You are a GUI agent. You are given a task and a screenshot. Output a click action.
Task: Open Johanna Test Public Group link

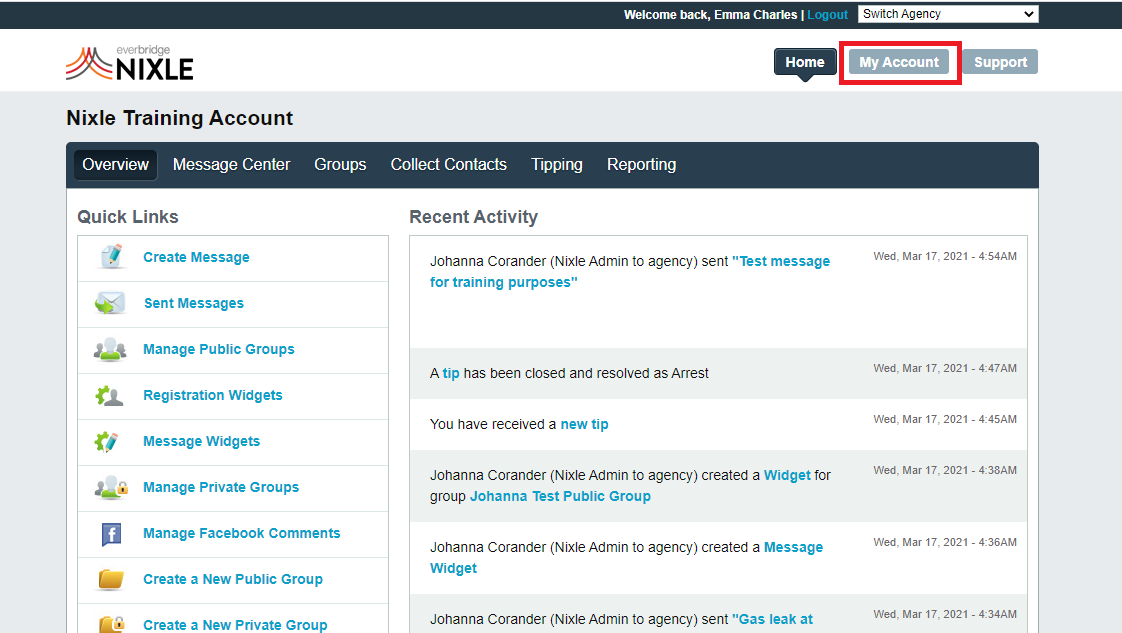(x=560, y=496)
